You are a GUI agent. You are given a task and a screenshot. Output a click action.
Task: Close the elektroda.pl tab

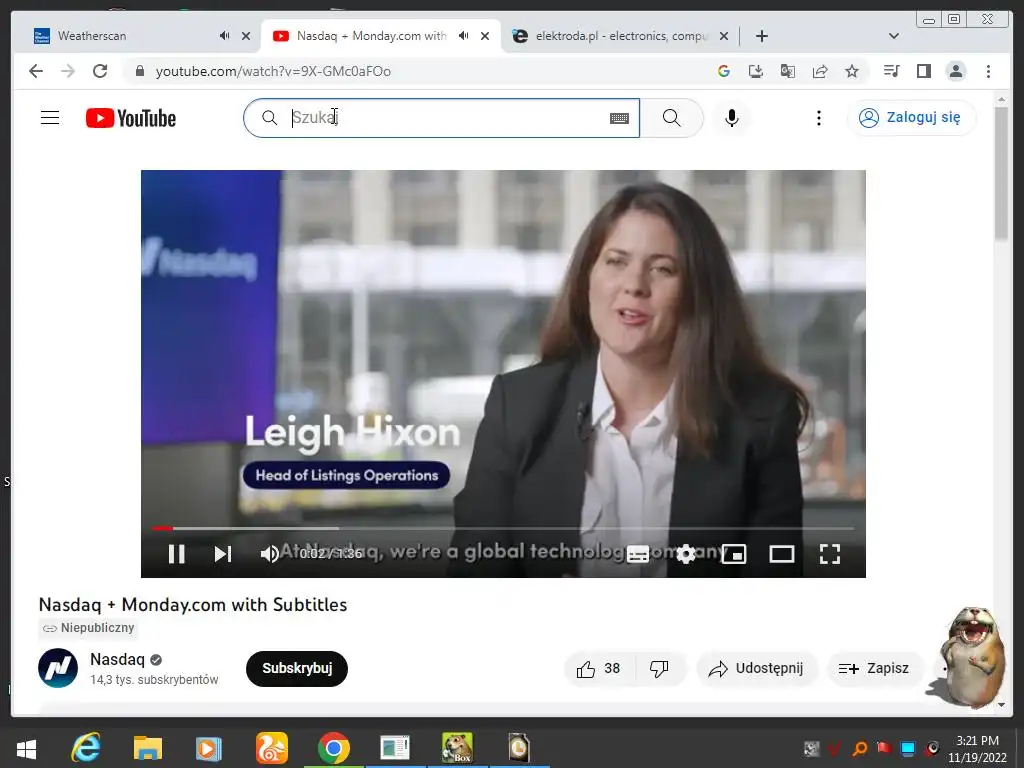point(724,36)
